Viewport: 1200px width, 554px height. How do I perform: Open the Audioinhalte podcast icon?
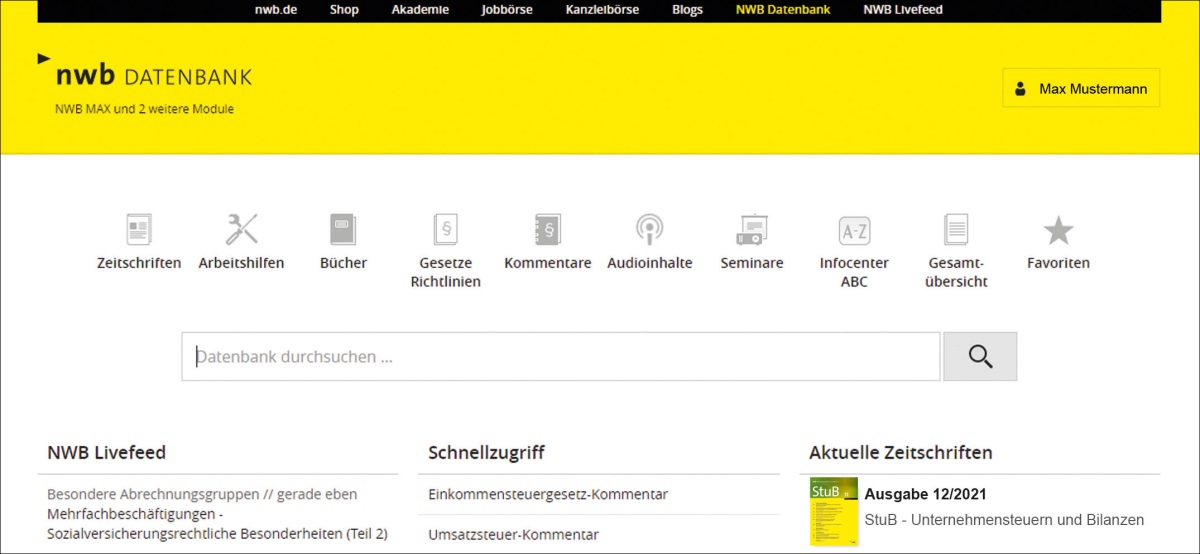click(x=649, y=230)
